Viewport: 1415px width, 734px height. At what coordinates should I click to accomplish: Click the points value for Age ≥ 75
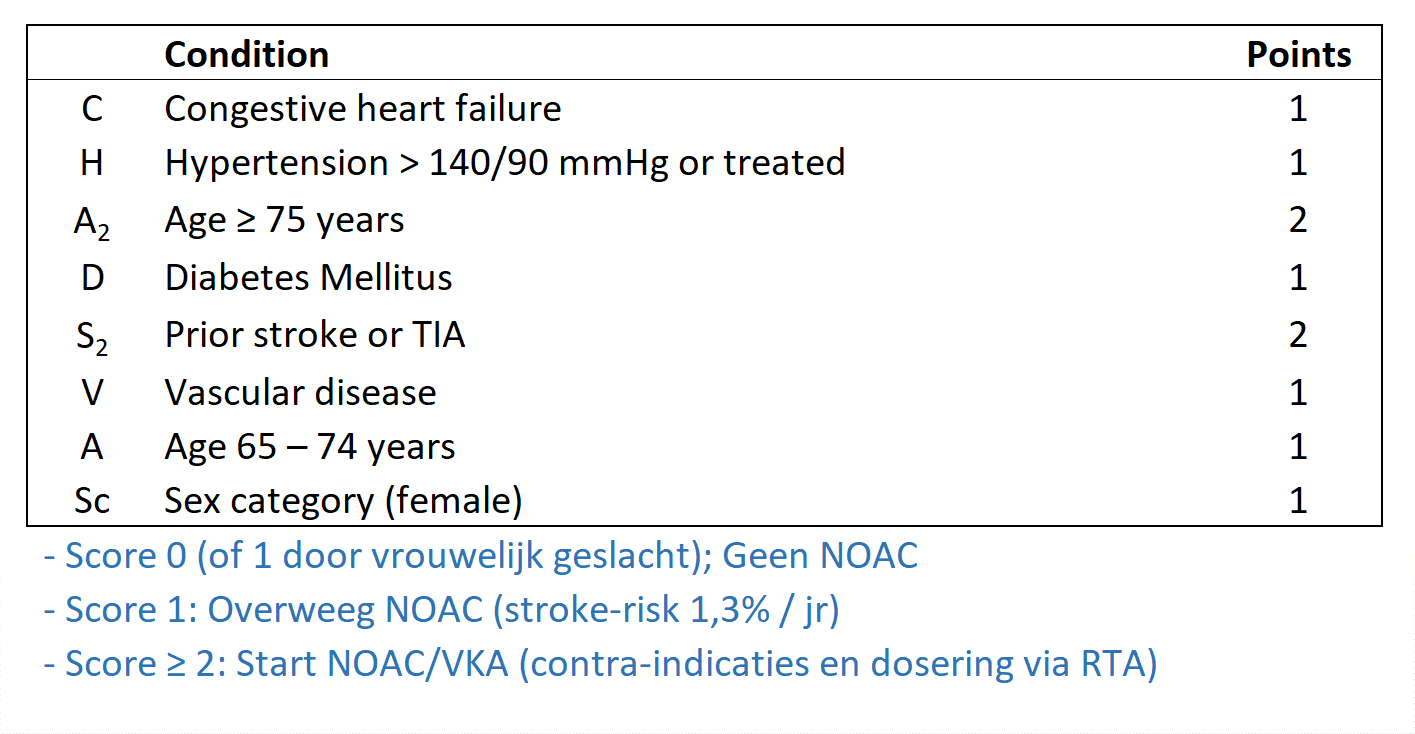point(1298,220)
